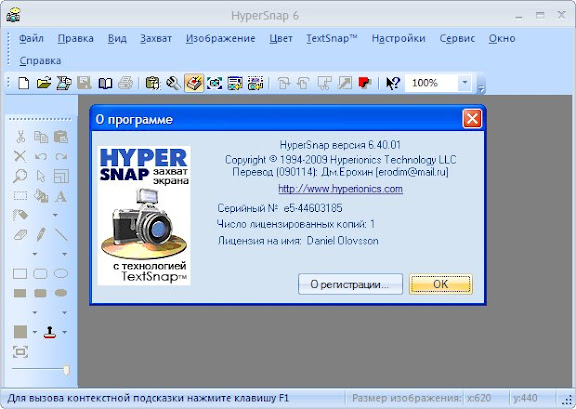Expand the arrow beside the rubber stamp tool
Image resolution: width=576 pixels, height=409 pixels.
(x=64, y=332)
